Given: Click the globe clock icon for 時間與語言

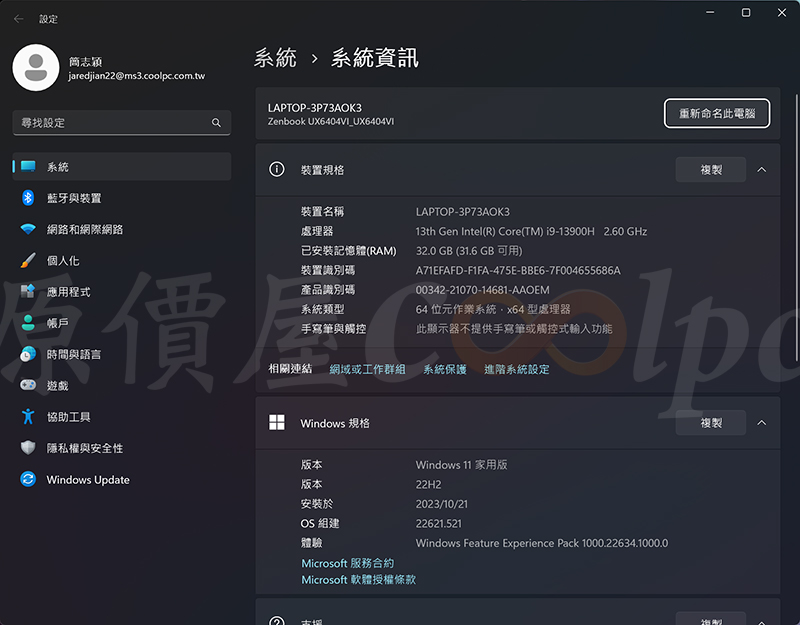Looking at the screenshot, I should click(28, 354).
